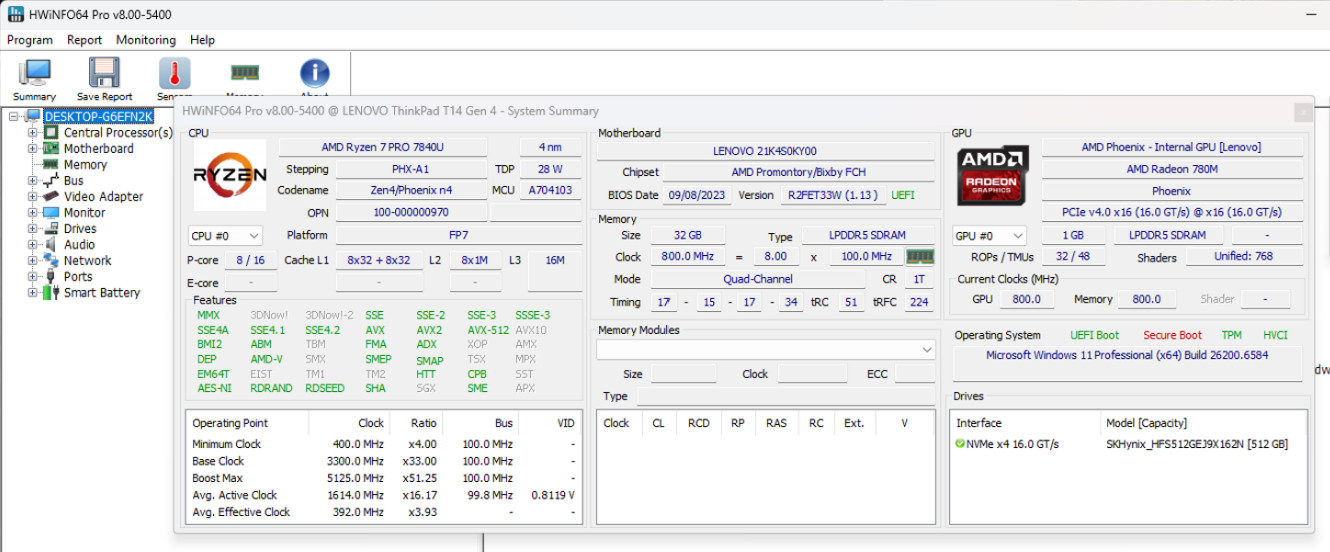Click the 28 W TDP value
The image size is (1330, 552).
coord(550,169)
